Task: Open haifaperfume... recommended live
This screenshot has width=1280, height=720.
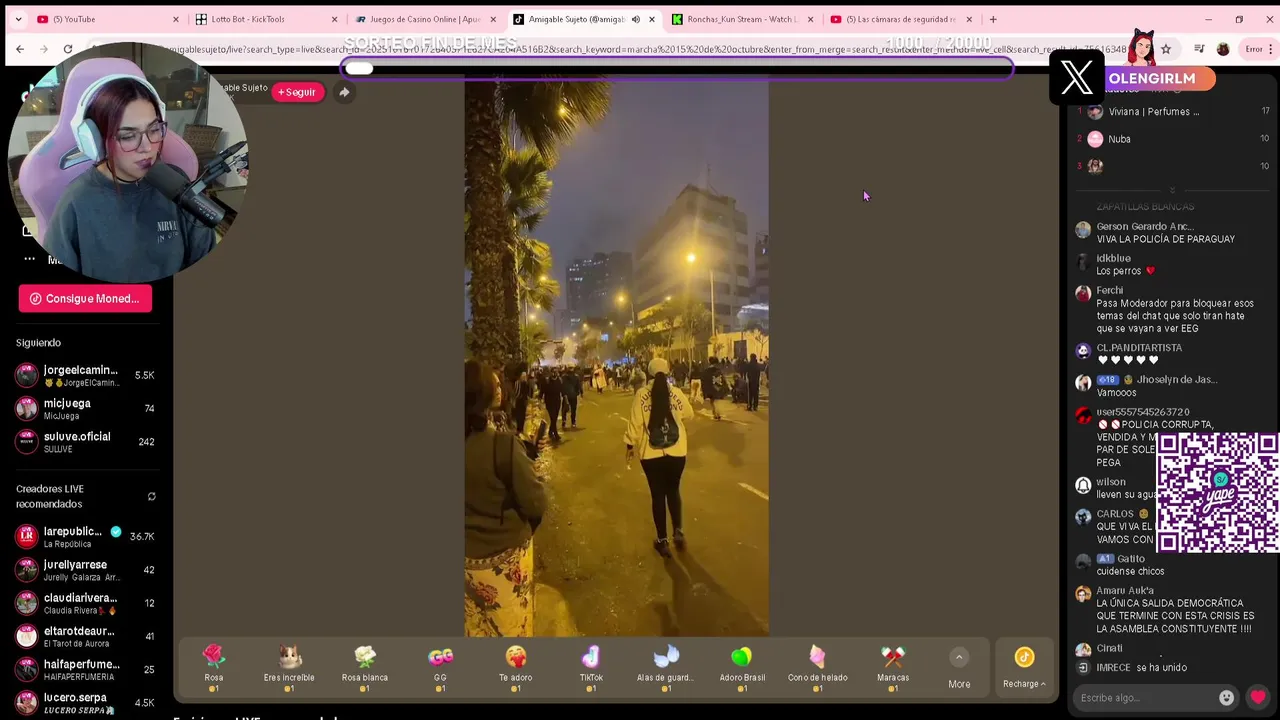Action: tap(85, 668)
